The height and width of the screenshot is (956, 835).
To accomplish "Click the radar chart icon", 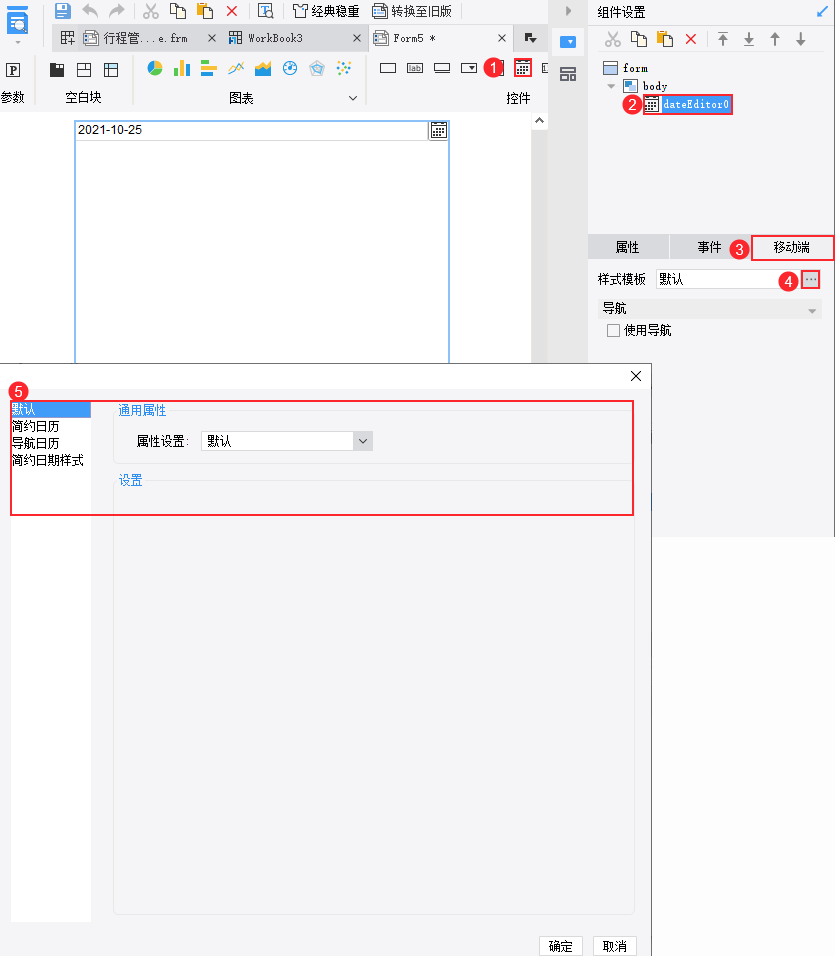I will [317, 68].
